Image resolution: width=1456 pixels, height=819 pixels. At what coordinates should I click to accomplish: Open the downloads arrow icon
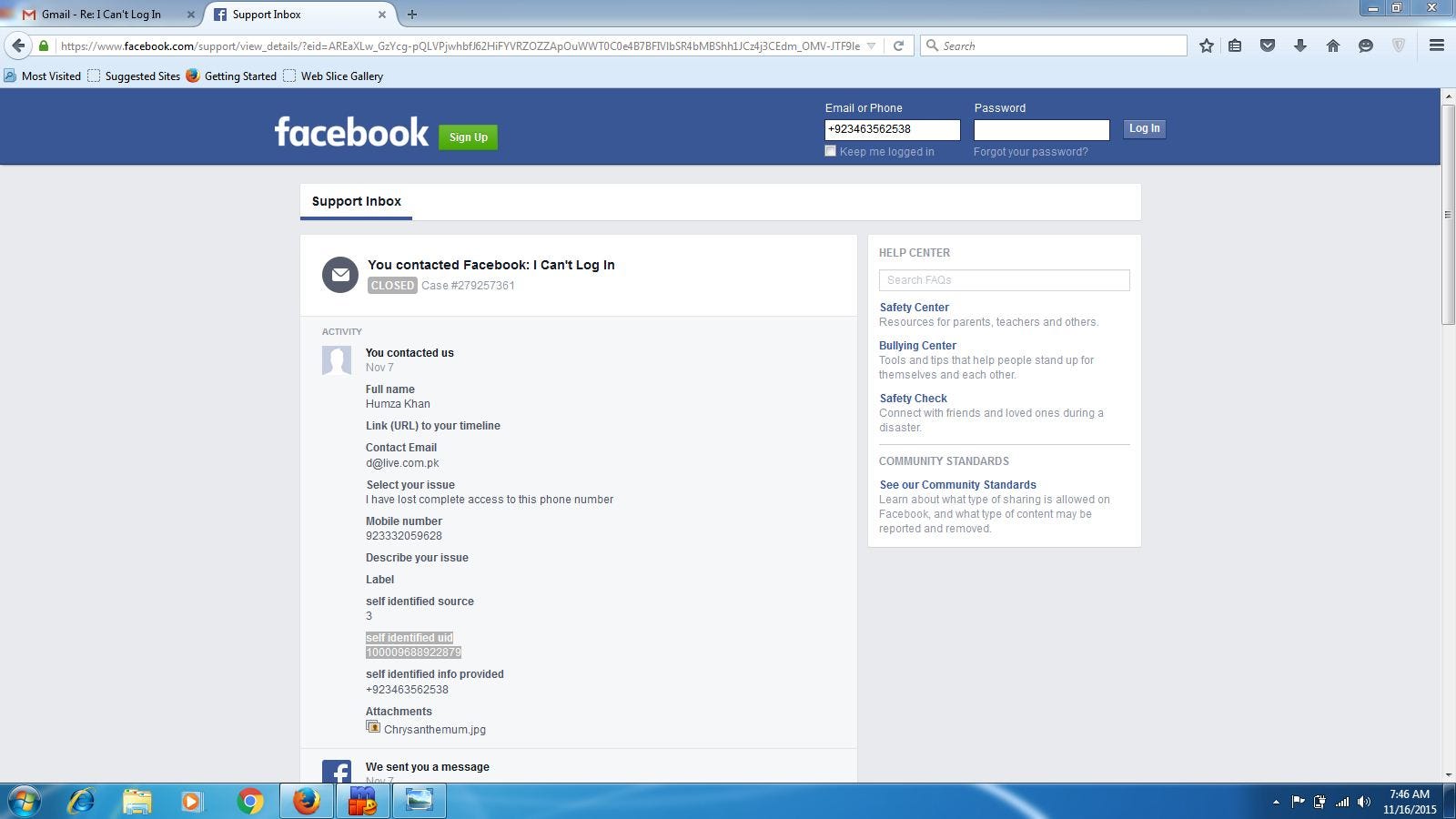tap(1300, 45)
